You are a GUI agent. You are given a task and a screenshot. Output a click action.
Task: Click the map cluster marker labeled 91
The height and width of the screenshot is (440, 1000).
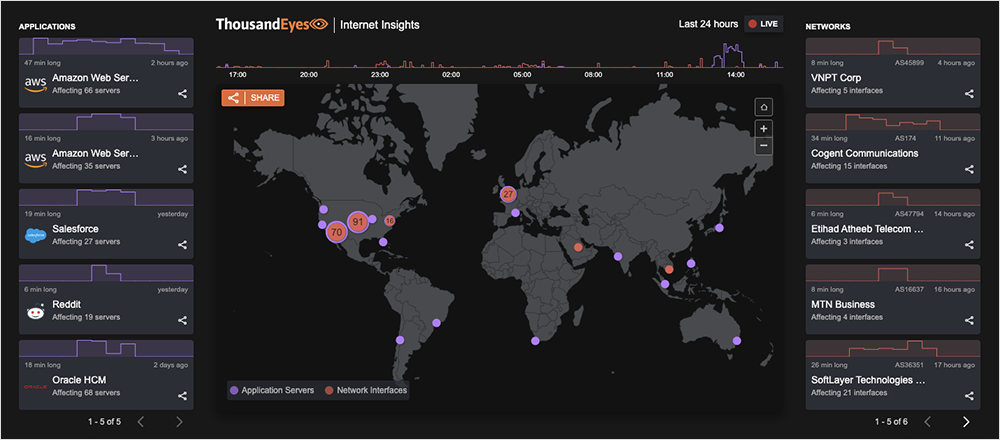point(357,222)
